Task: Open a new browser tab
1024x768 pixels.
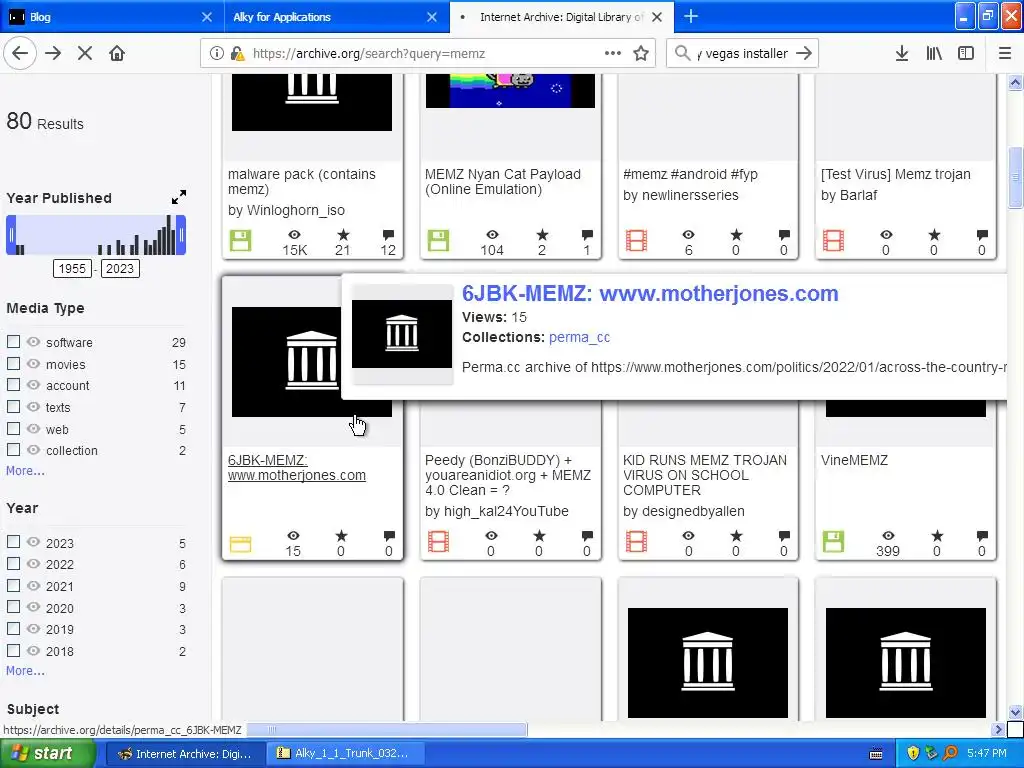Action: 691,16
